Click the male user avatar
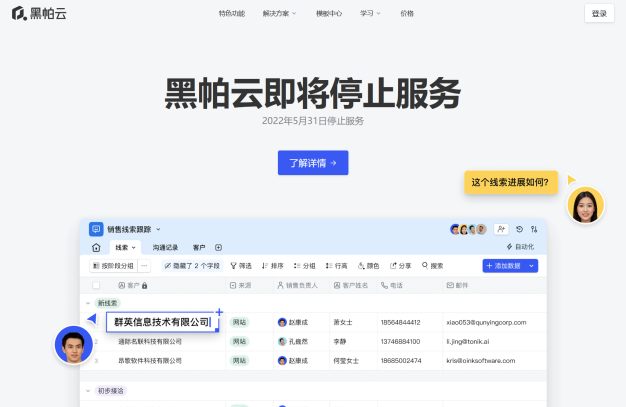Screen dimensions: 626x407 (x=74, y=344)
